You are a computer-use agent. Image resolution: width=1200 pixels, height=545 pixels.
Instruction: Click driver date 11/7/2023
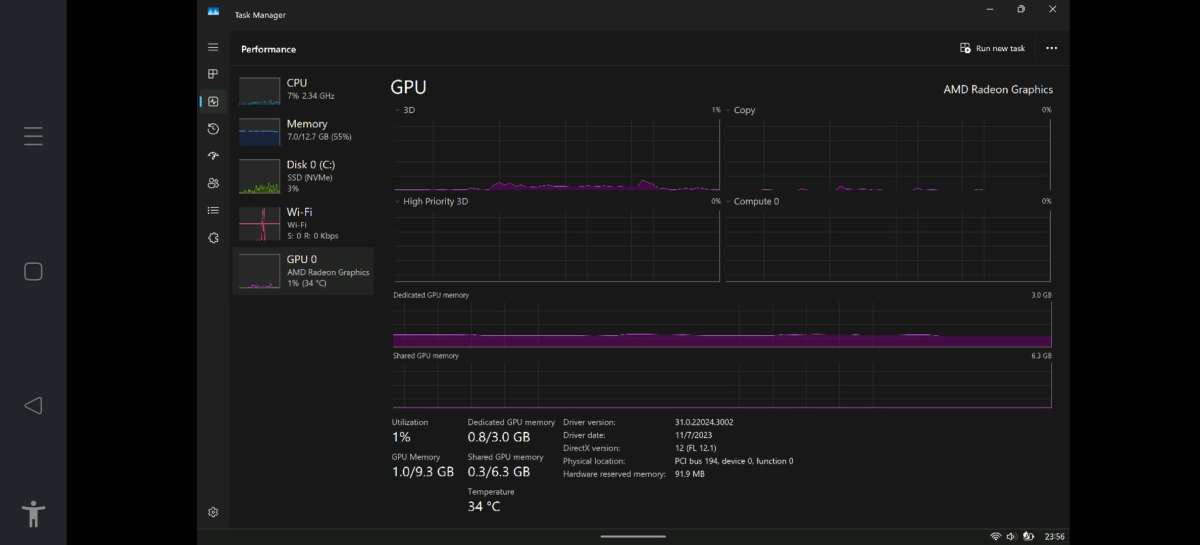click(692, 435)
